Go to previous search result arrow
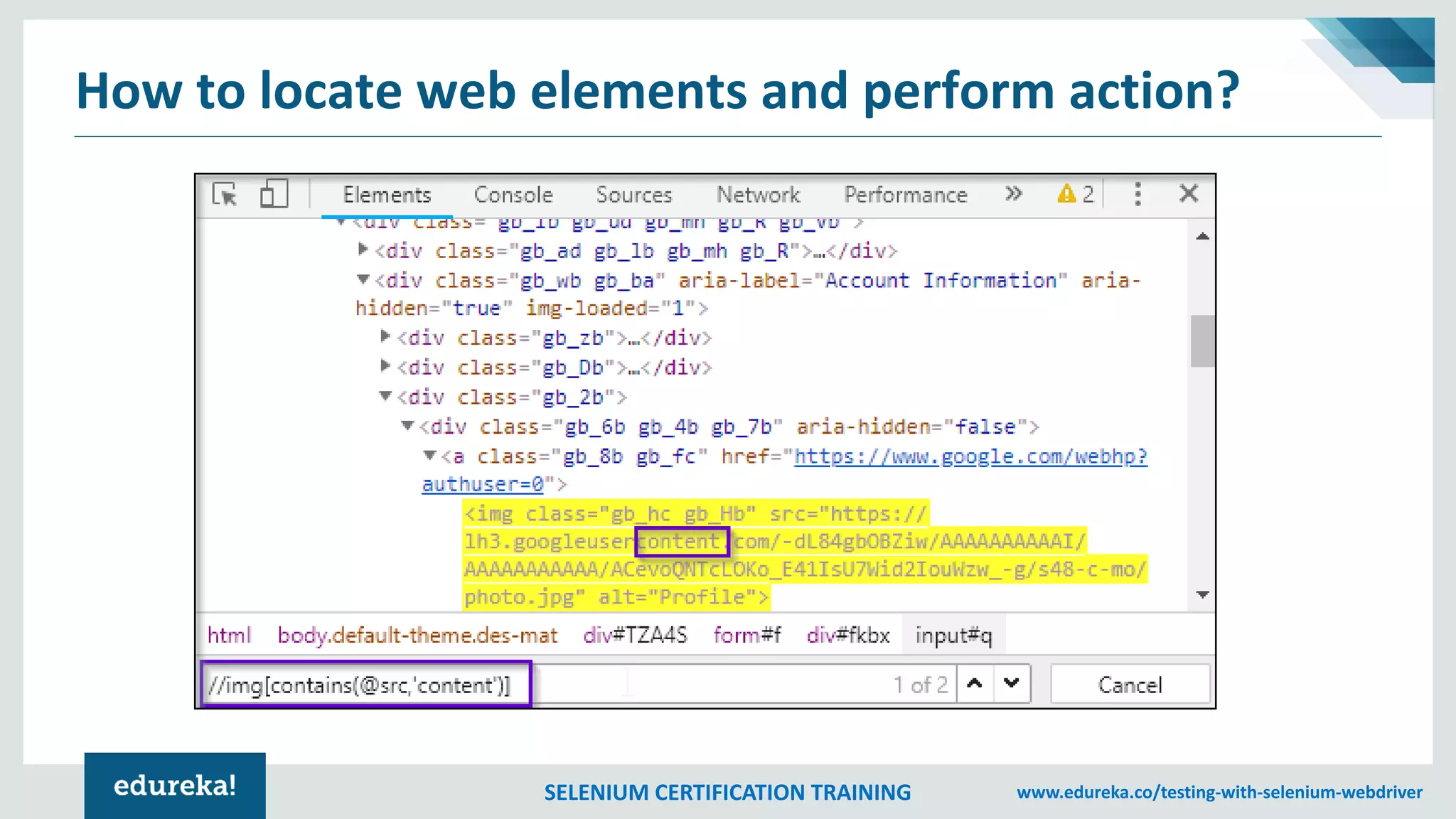1456x819 pixels. (975, 684)
